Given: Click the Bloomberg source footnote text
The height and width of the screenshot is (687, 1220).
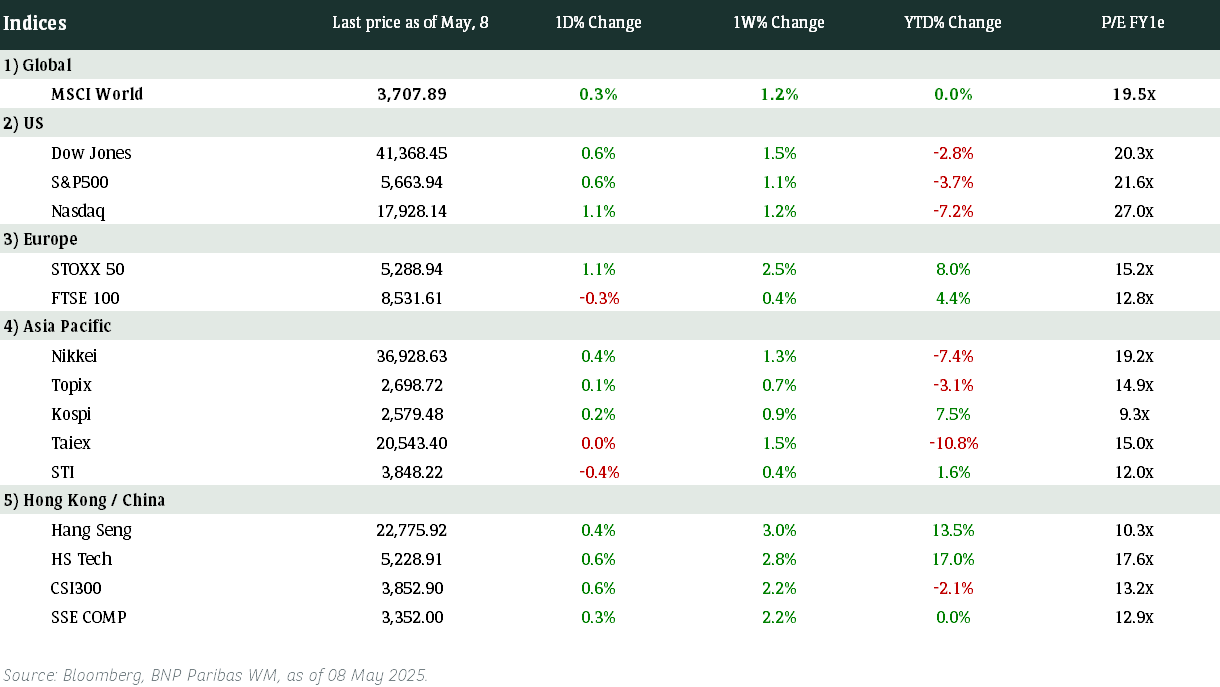Looking at the screenshot, I should 215,675.
